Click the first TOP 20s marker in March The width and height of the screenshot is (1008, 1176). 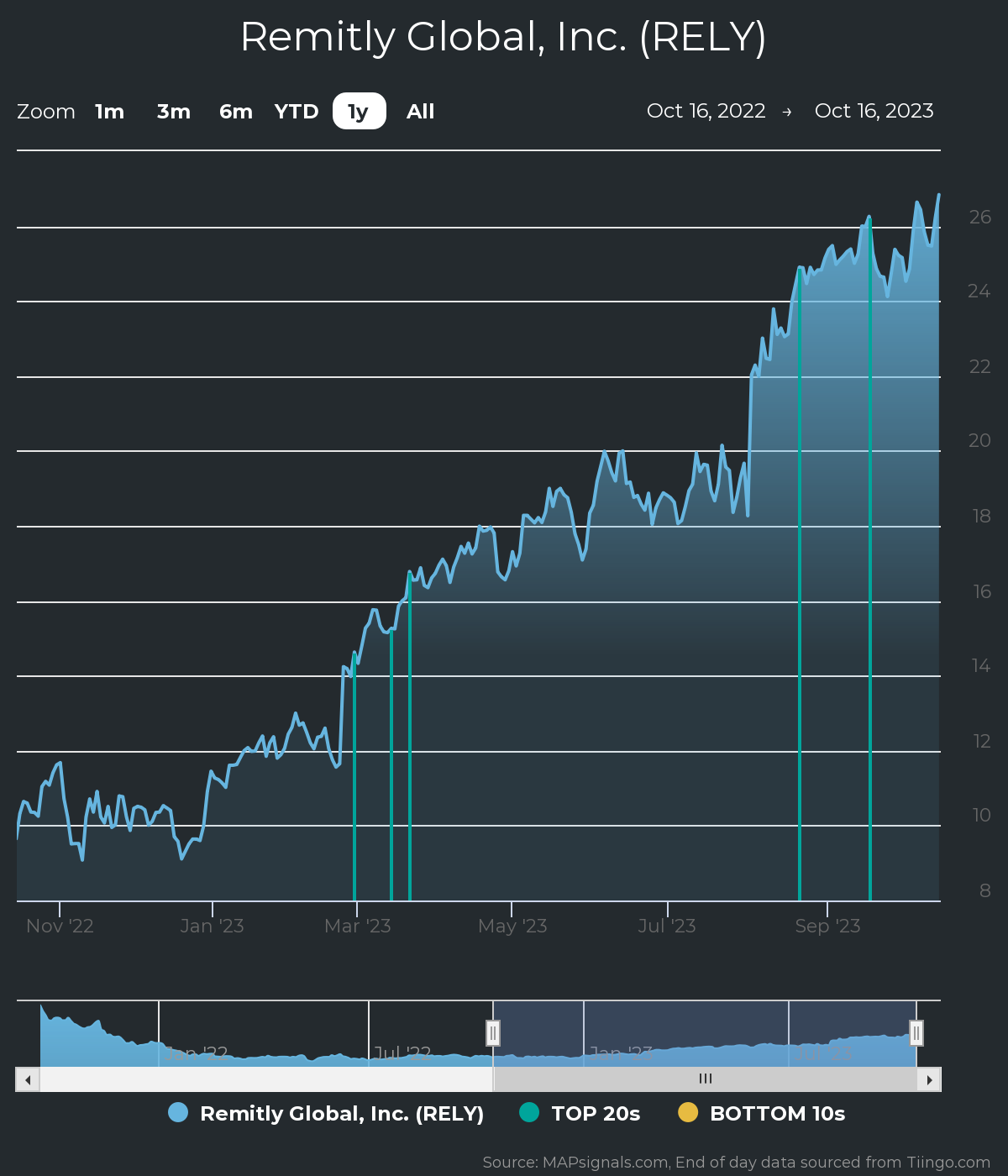(354, 777)
